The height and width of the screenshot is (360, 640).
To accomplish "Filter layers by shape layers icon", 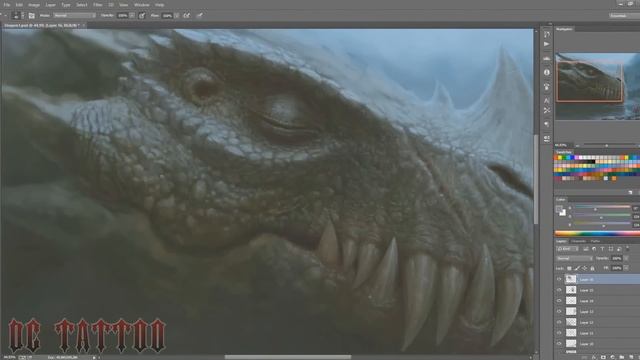I will [x=611, y=249].
